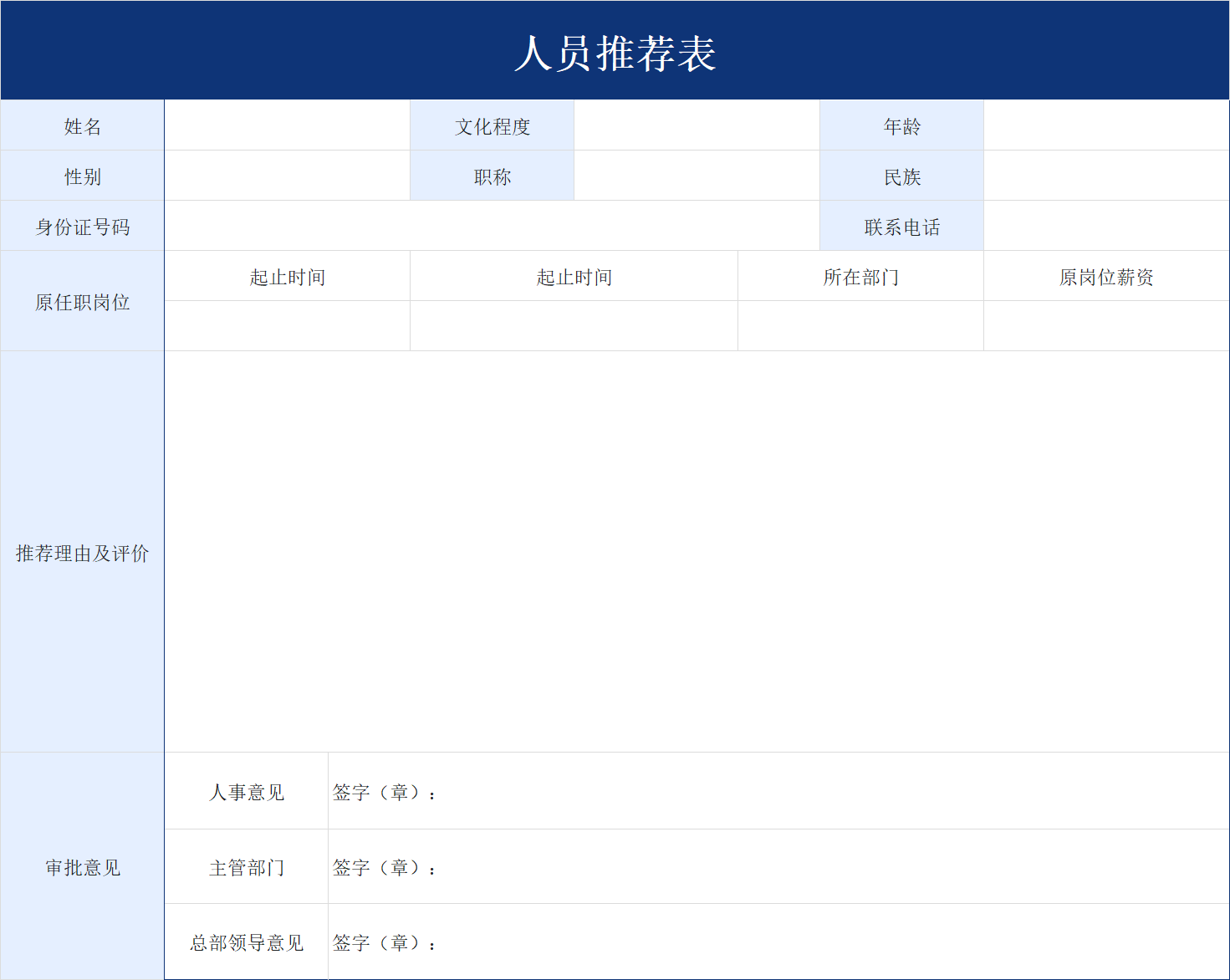Click the 审批意见 section label
Viewport: 1230px width, 980px height.
(x=81, y=867)
